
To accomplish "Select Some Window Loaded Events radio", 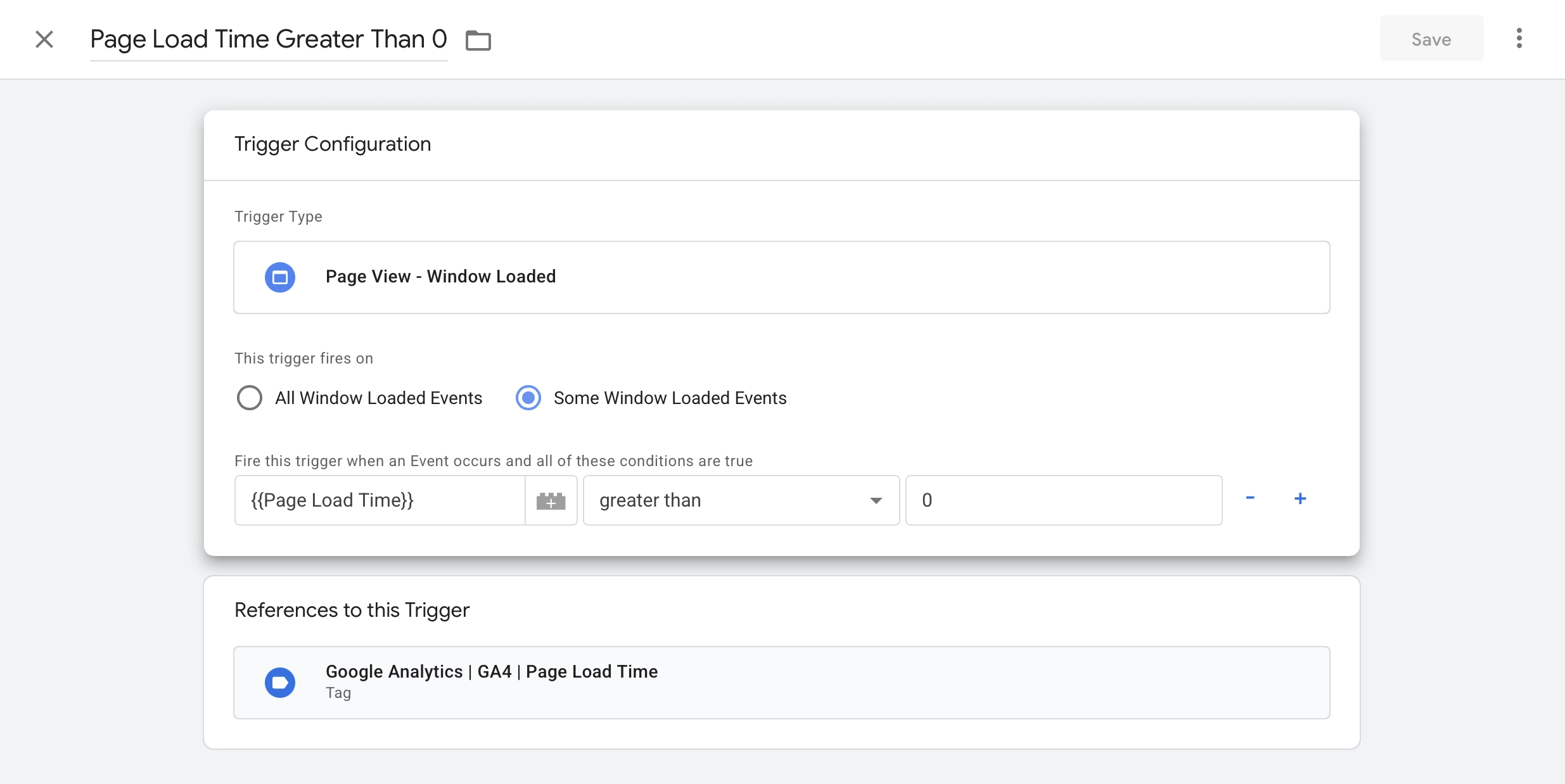I will point(528,398).
